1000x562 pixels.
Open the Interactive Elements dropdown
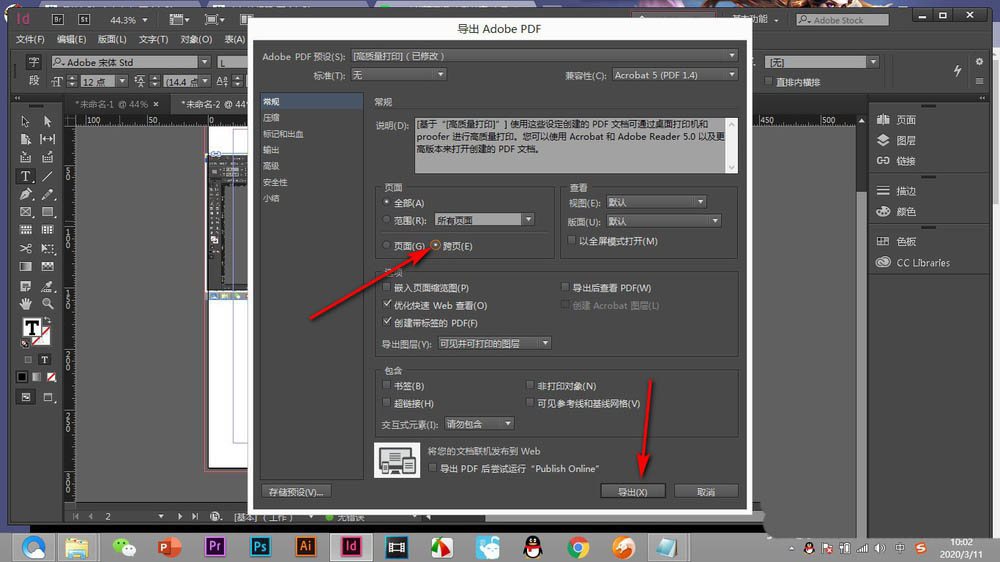[479, 424]
